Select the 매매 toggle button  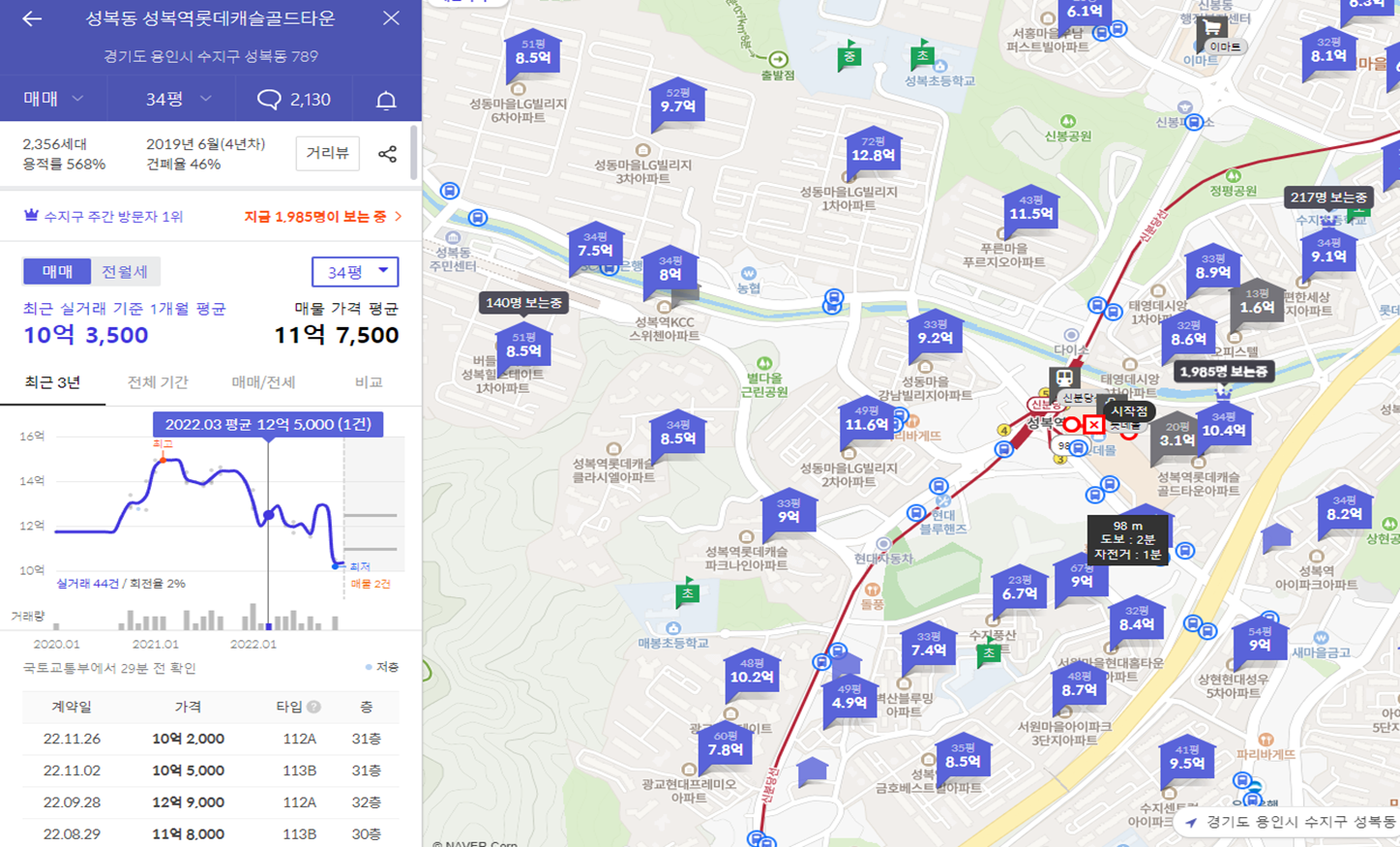coord(57,272)
